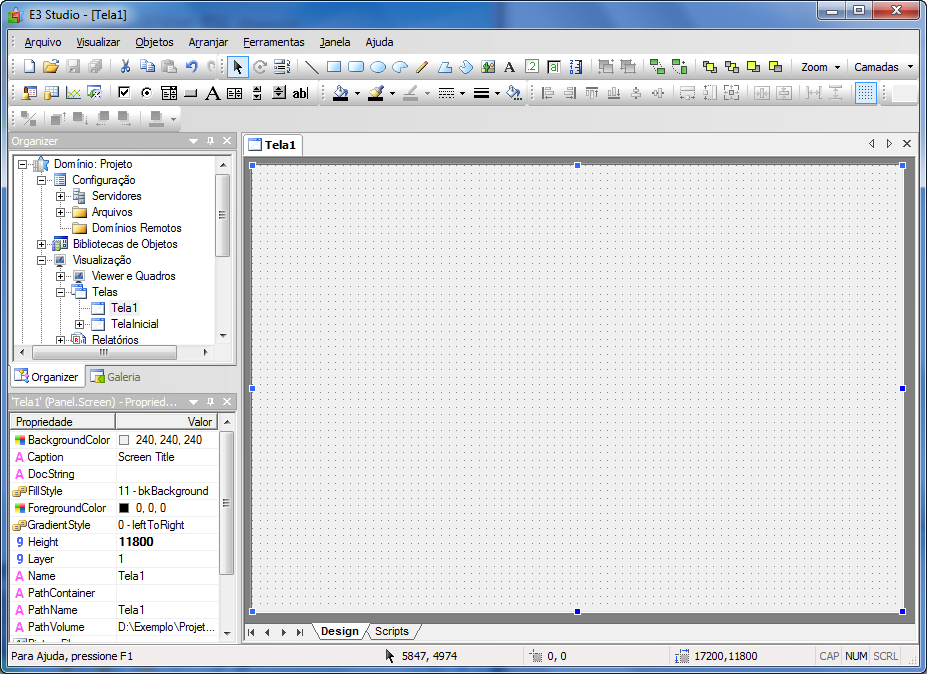Select the rectangle shape tool
Screen dimensions: 927x674
pyautogui.click(x=334, y=67)
